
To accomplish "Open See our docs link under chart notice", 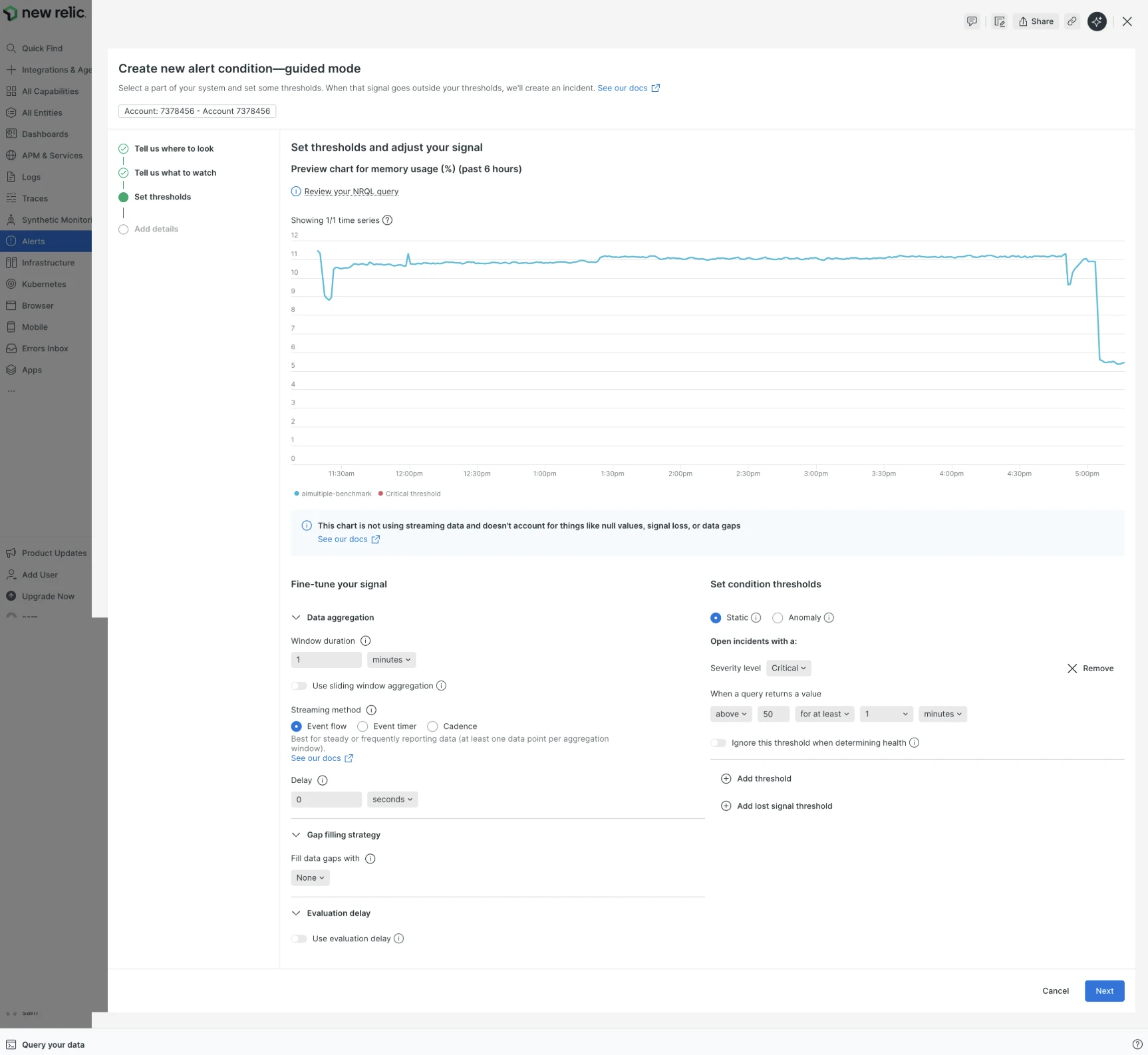I will (x=343, y=539).
